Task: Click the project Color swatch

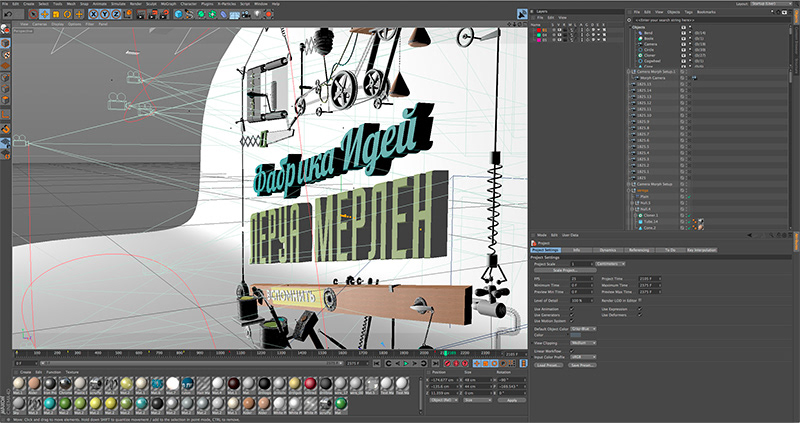Action: tap(576, 335)
